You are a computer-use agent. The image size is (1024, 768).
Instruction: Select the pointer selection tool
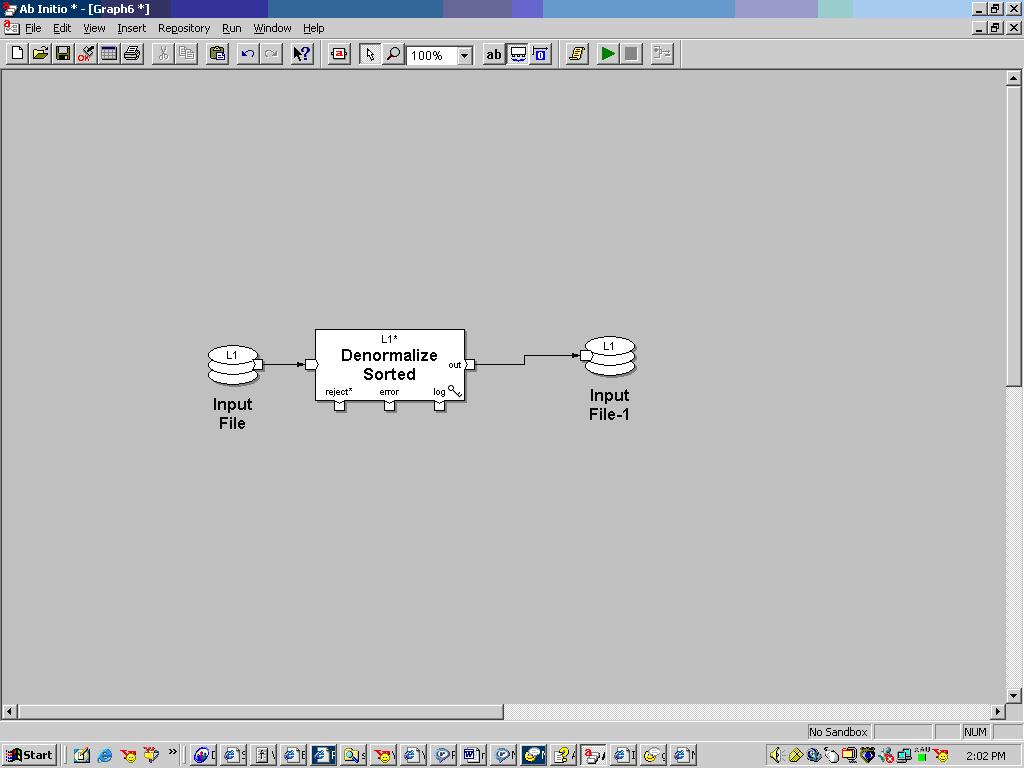click(x=370, y=54)
